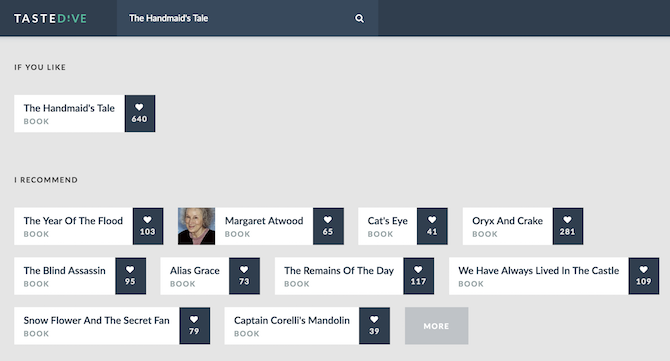Like Cat's Eye with heart 41

tap(432, 226)
